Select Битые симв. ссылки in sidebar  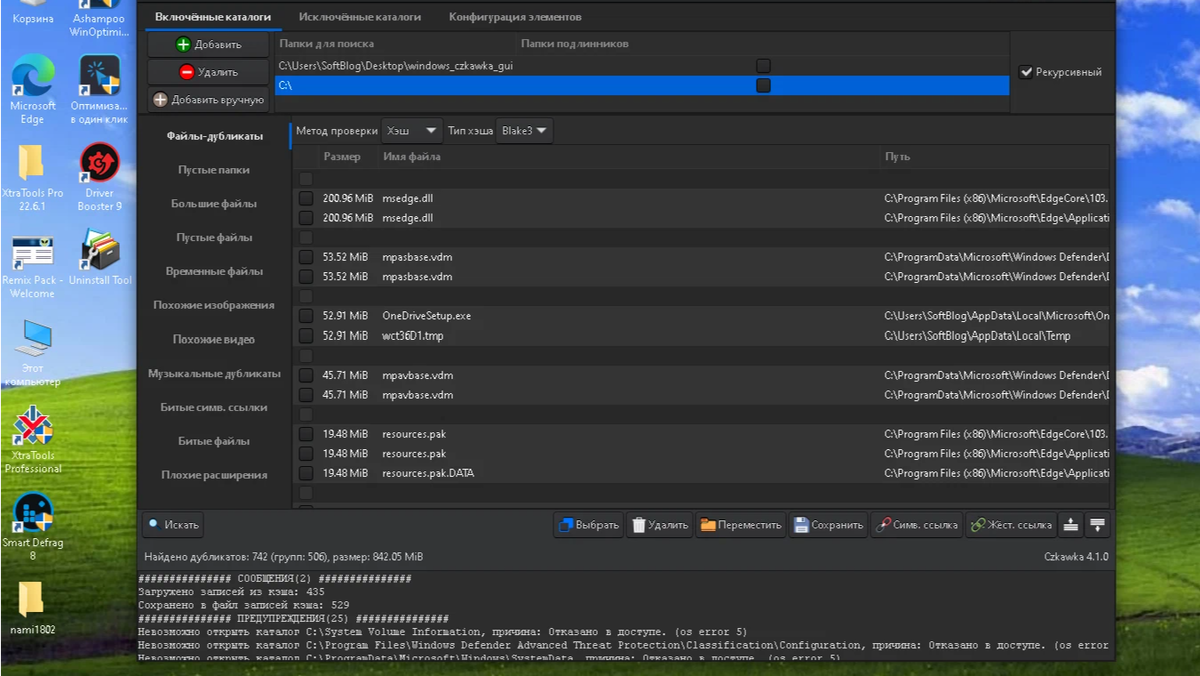(x=214, y=408)
